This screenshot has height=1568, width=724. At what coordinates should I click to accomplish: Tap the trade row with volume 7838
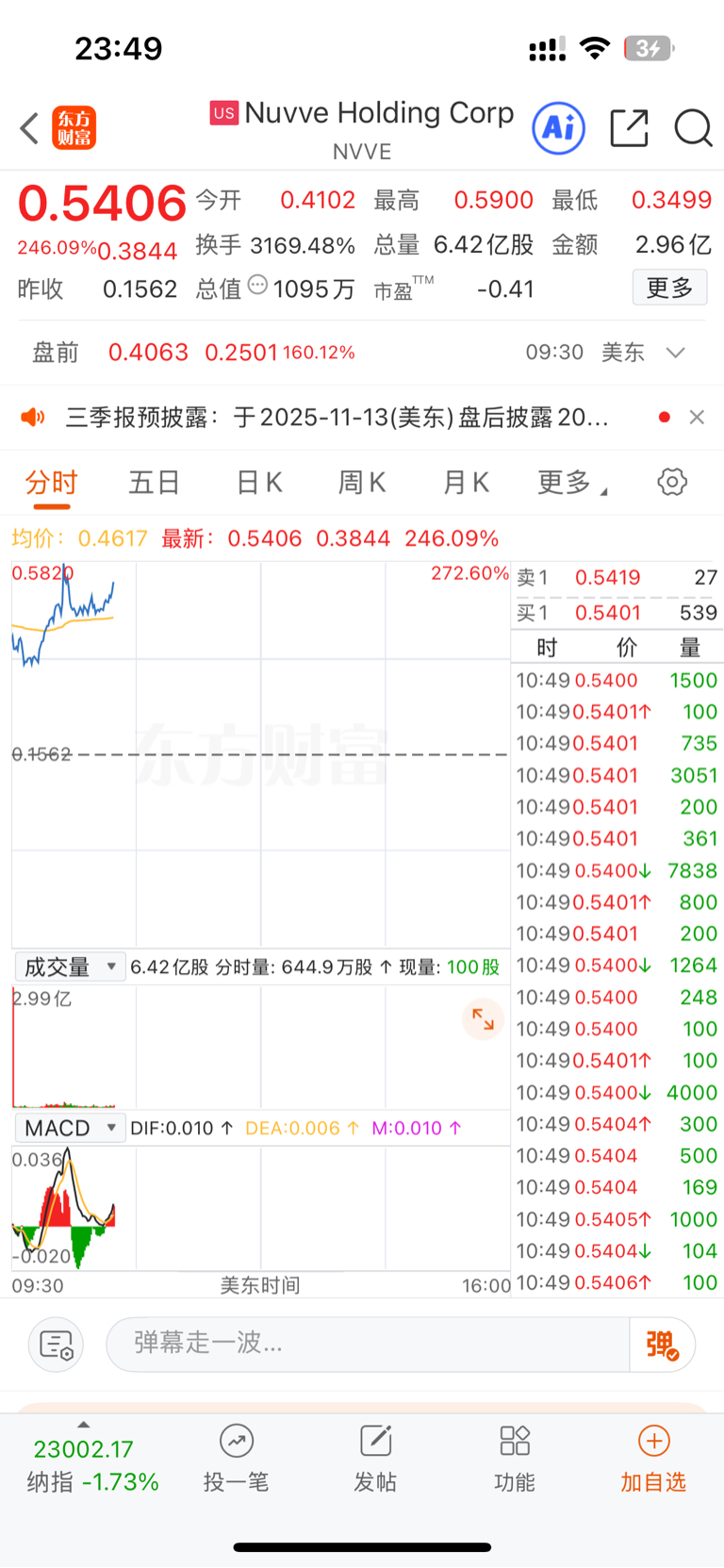pos(617,870)
